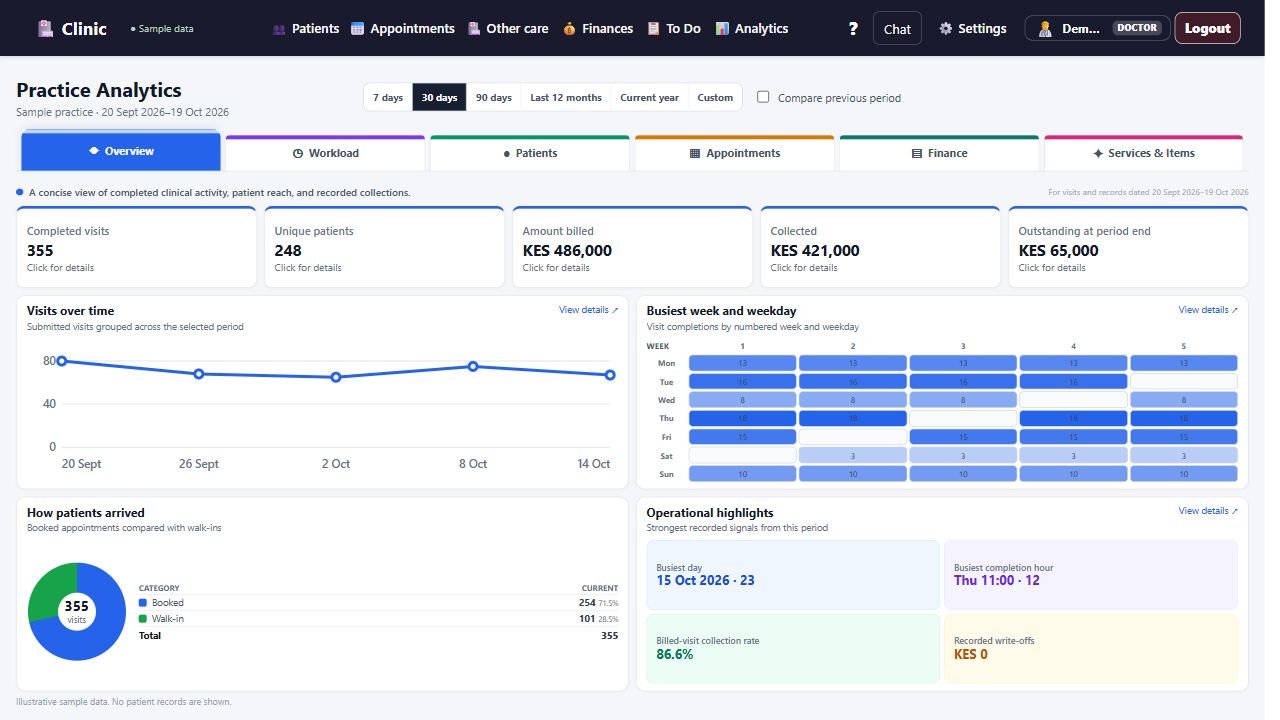This screenshot has width=1280, height=720.
Task: Open help with the question mark icon
Action: point(853,29)
